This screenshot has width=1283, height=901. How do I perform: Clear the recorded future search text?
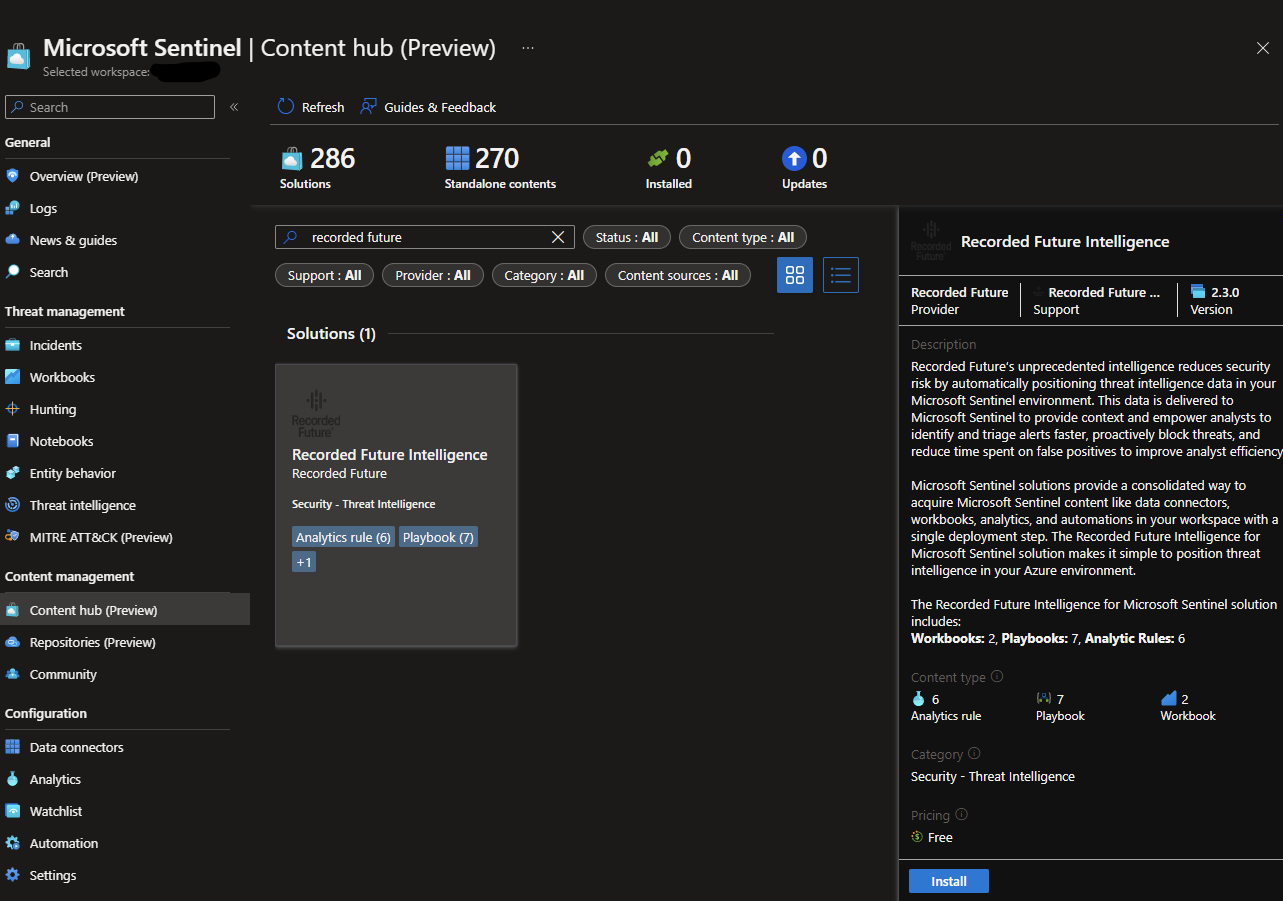tap(558, 237)
